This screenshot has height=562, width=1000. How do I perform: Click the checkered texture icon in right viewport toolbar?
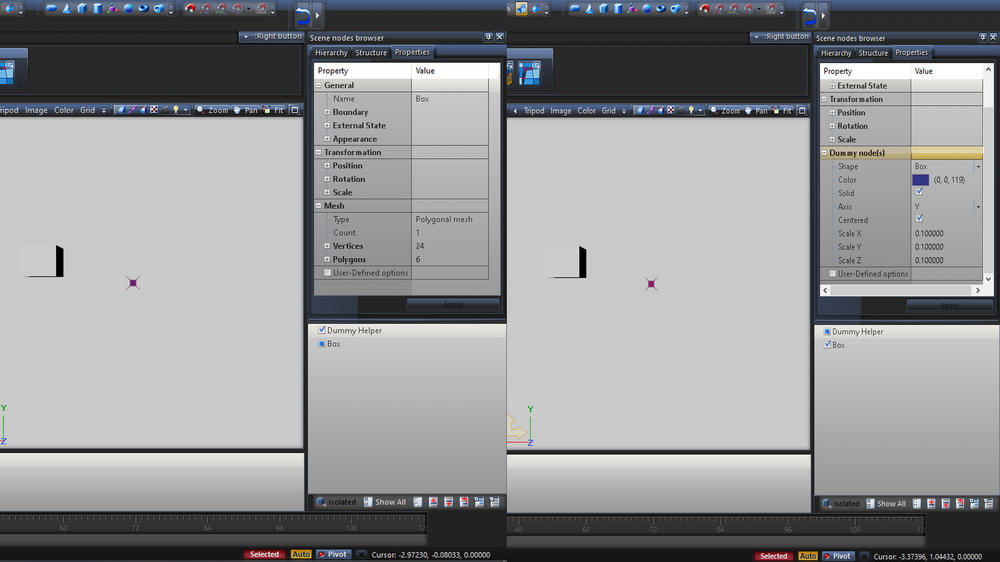670,111
